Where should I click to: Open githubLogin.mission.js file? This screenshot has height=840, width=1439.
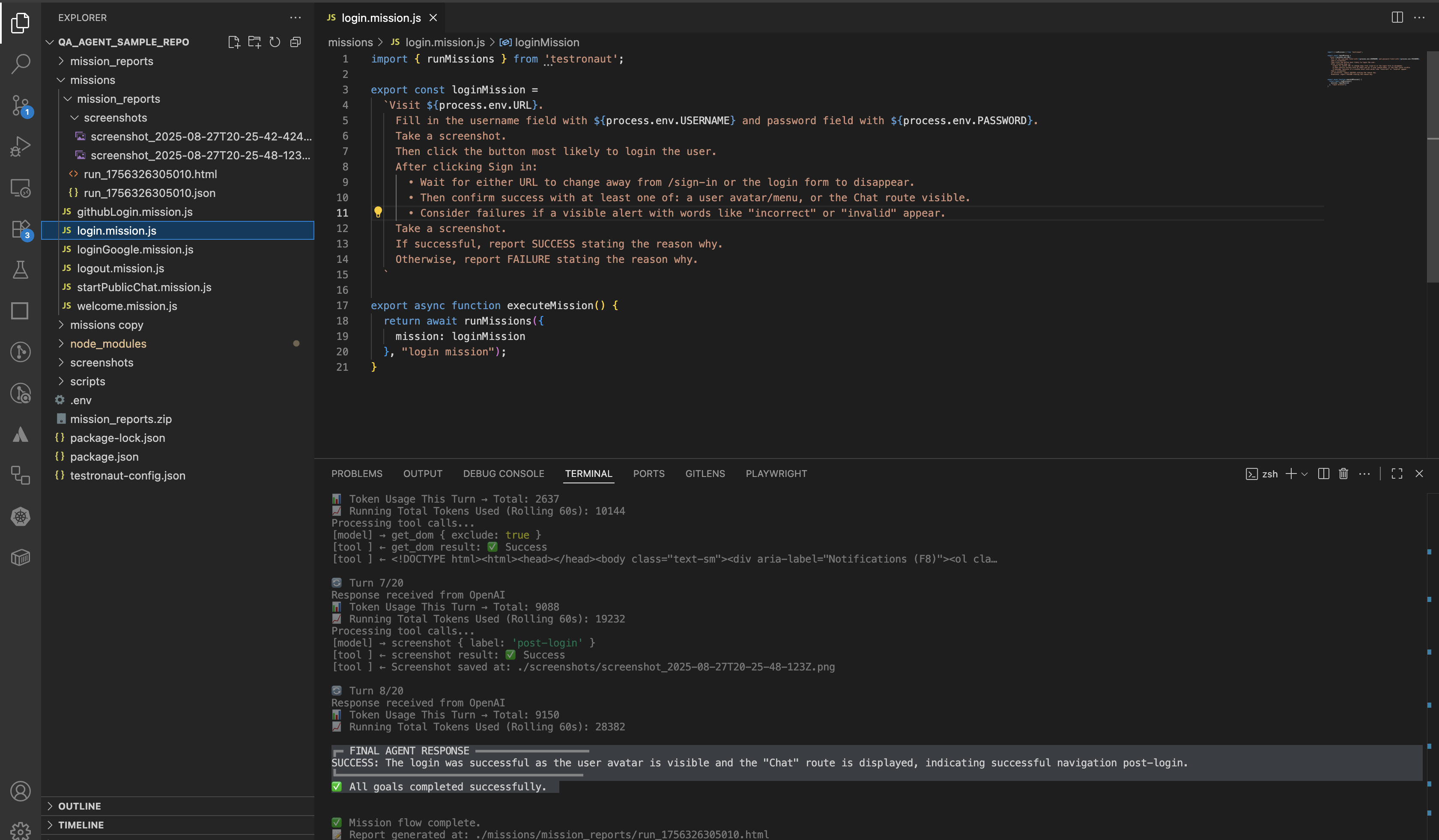click(x=178, y=211)
